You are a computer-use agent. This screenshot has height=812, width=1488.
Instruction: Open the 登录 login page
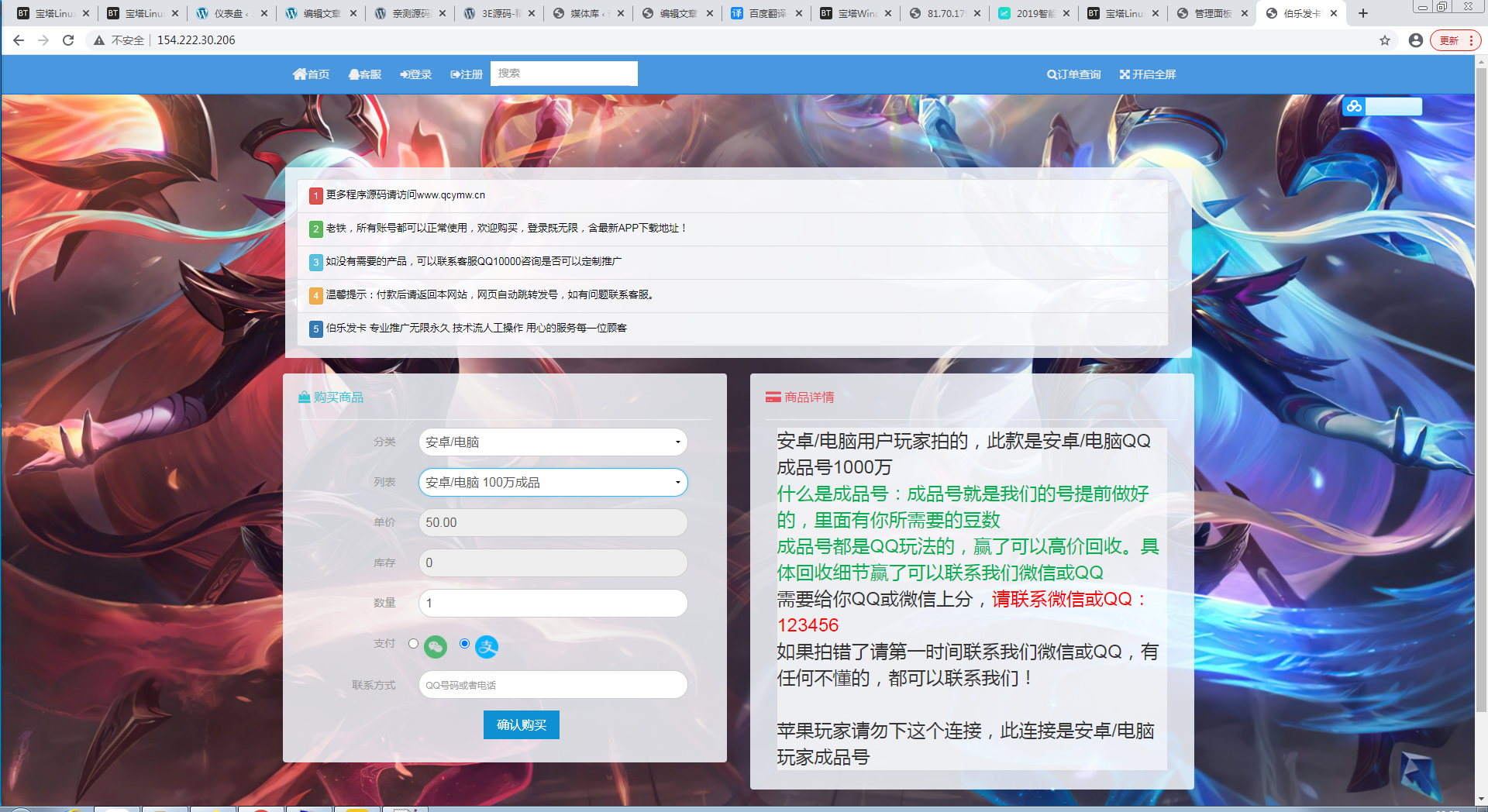416,74
